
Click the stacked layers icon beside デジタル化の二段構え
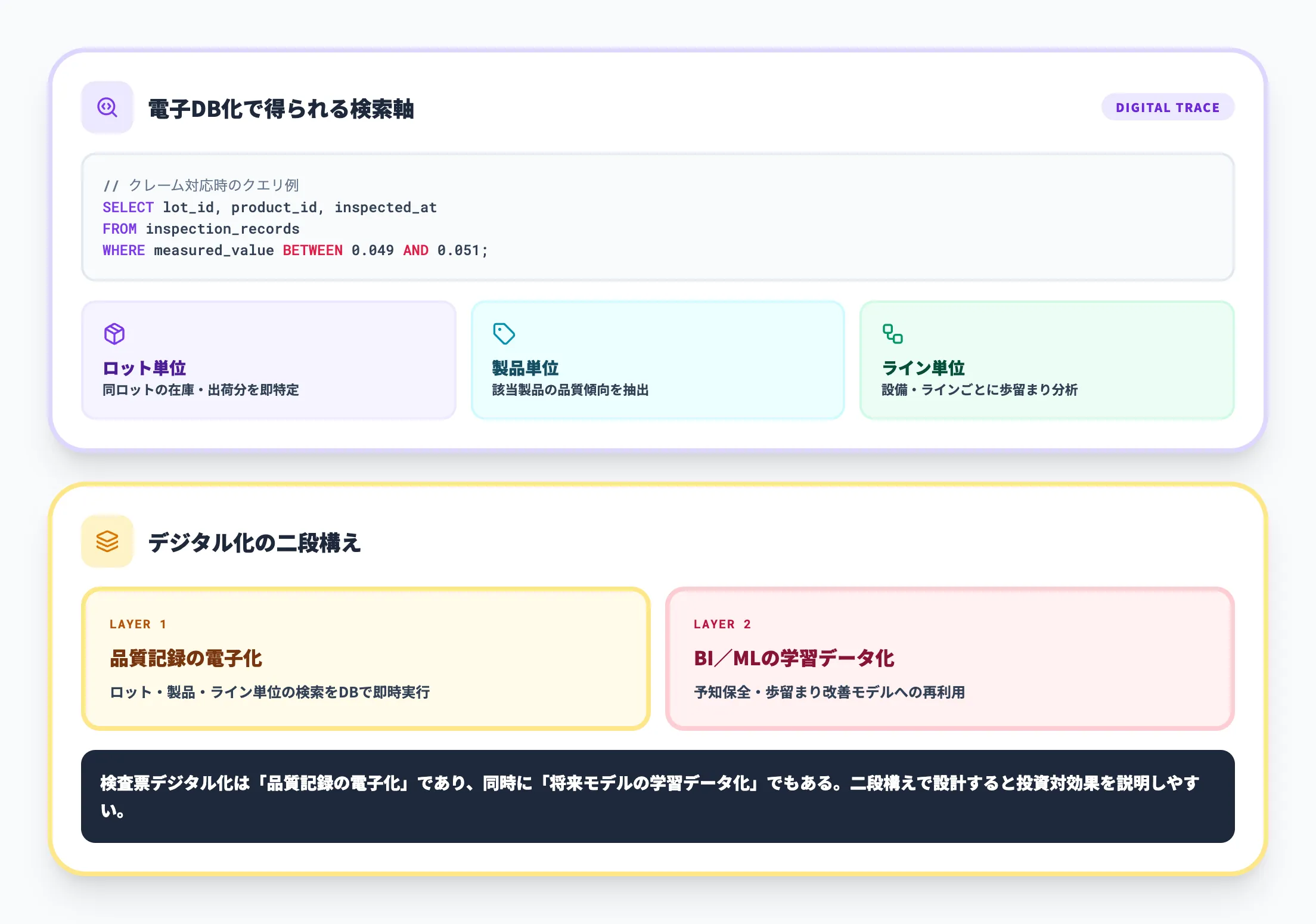point(107,540)
